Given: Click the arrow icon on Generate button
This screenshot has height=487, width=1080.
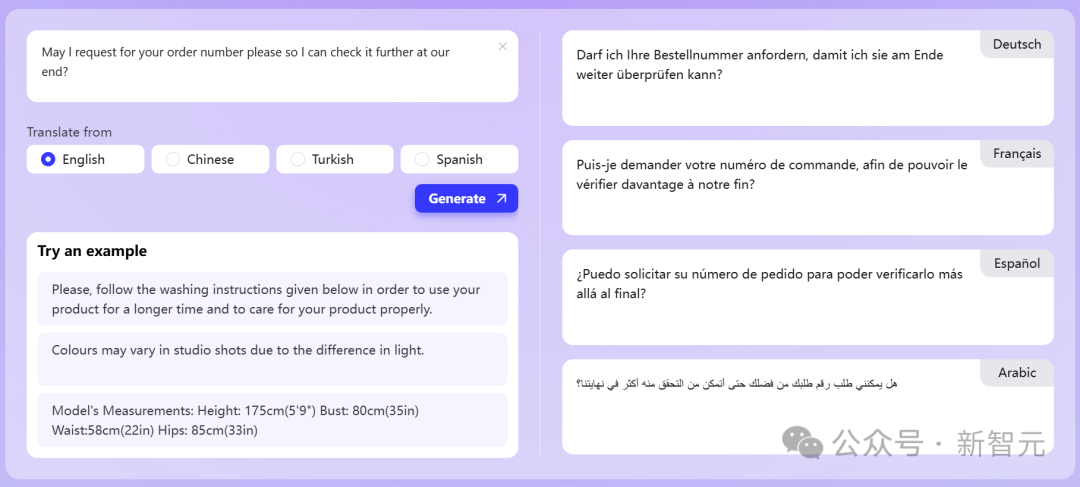Looking at the screenshot, I should (x=501, y=198).
